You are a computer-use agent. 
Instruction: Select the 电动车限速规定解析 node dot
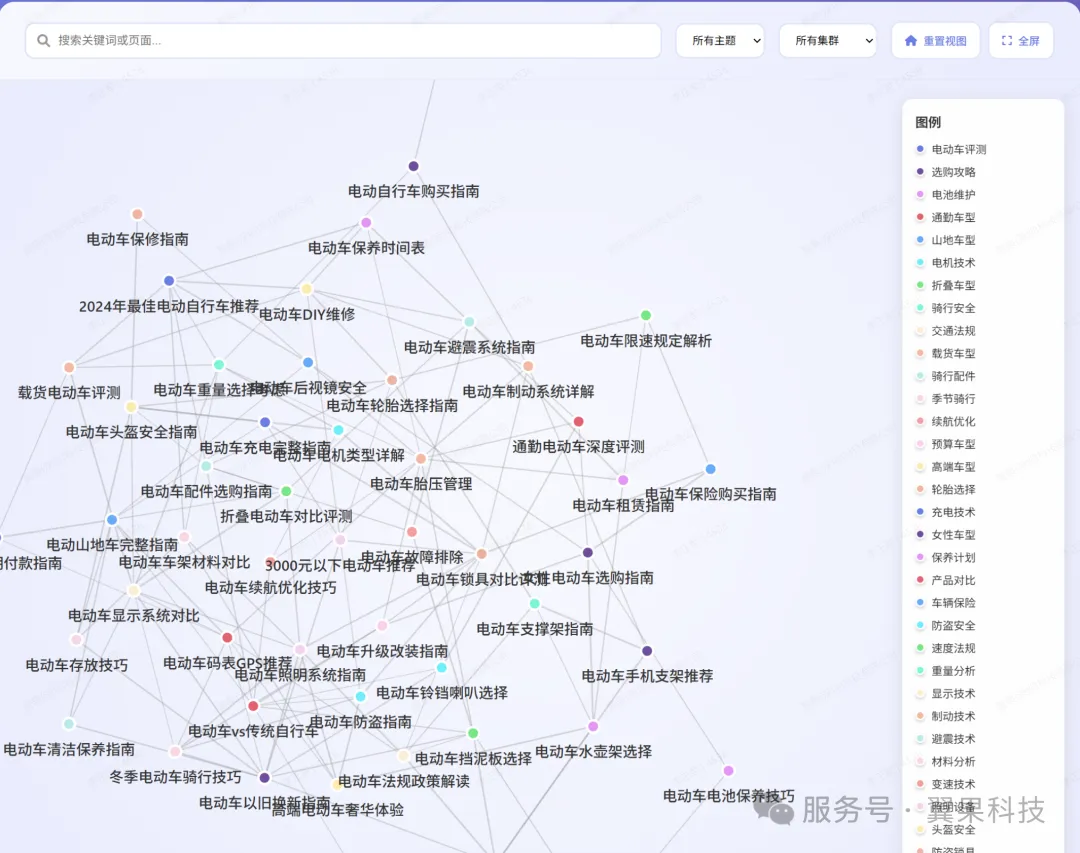pos(645,315)
